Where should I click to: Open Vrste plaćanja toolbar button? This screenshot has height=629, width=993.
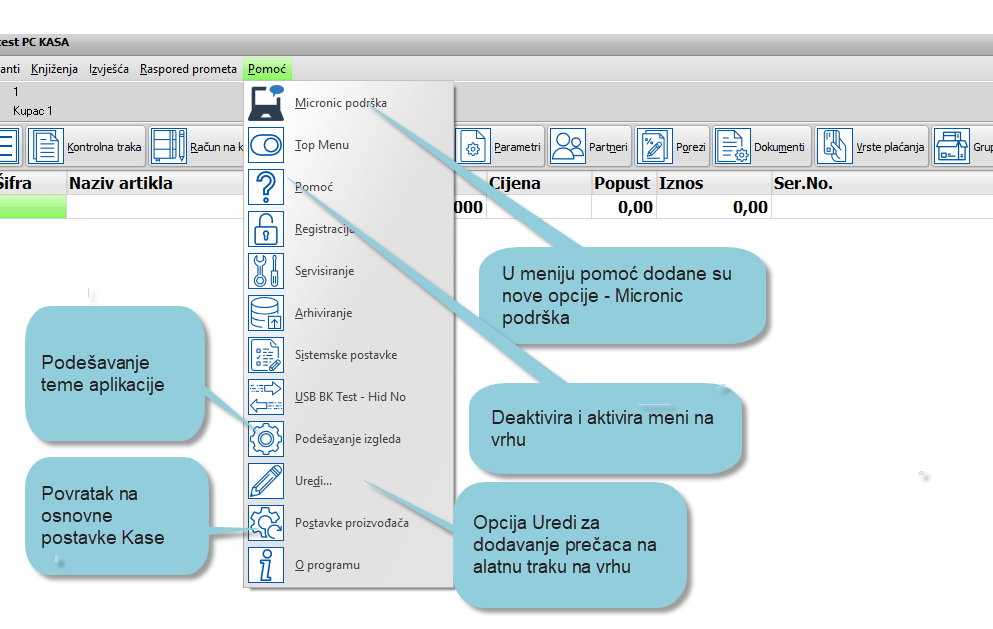(872, 147)
